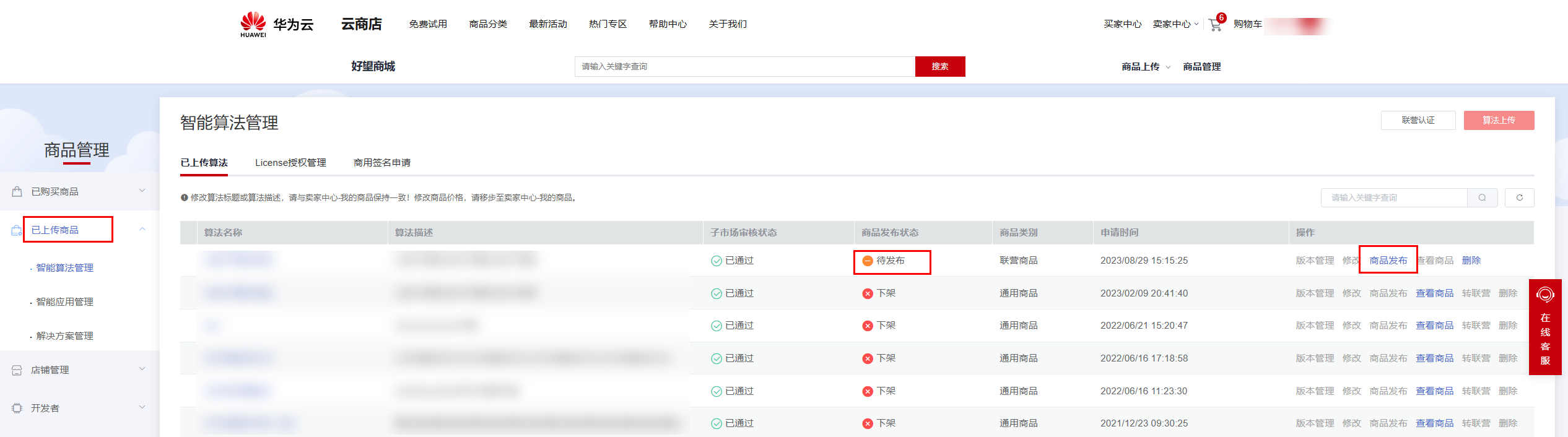Collapse the 已上传商品 sidebar section arrow
Screen dimensions: 1568x437
point(142,230)
